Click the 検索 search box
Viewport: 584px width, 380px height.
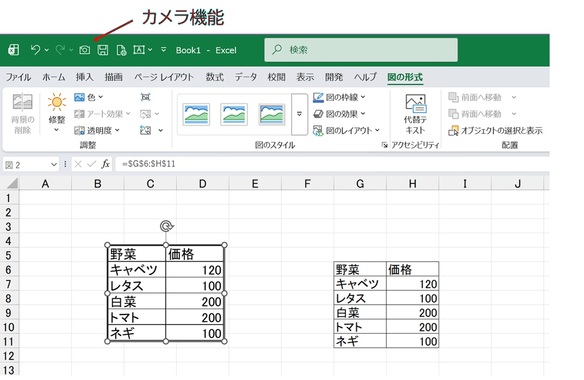click(361, 50)
